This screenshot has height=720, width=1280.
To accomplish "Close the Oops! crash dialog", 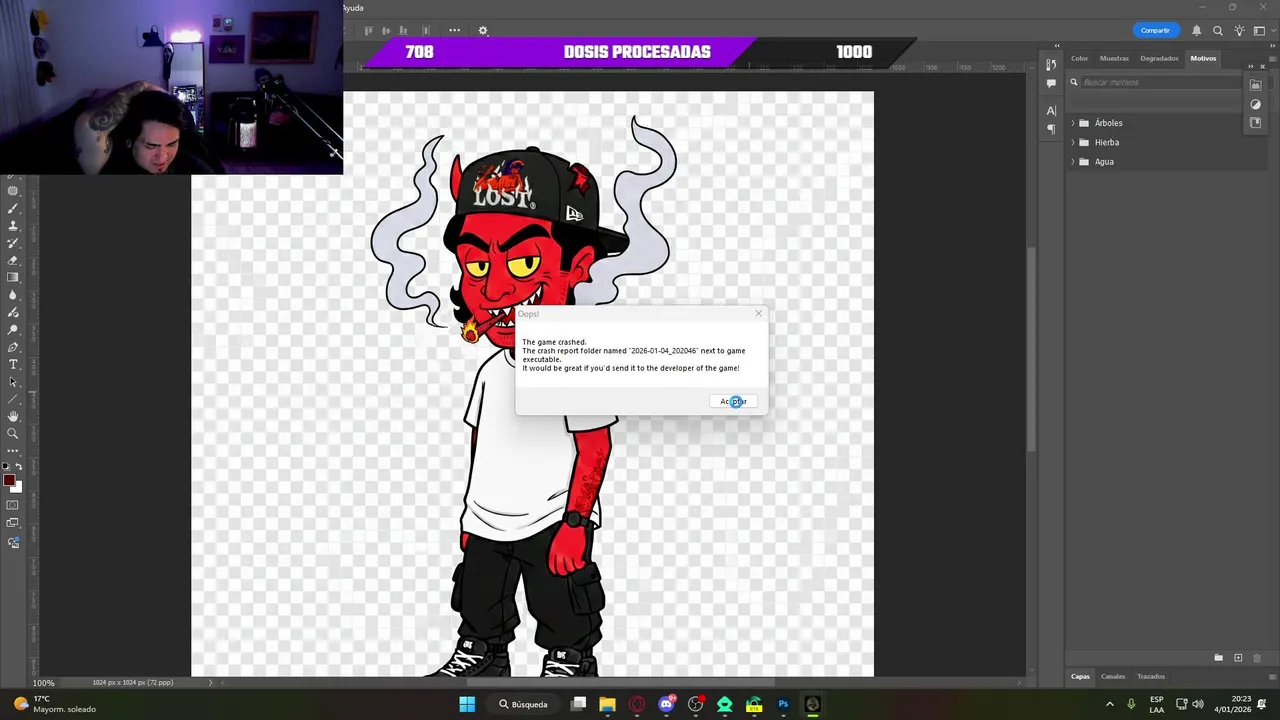I will pos(758,314).
